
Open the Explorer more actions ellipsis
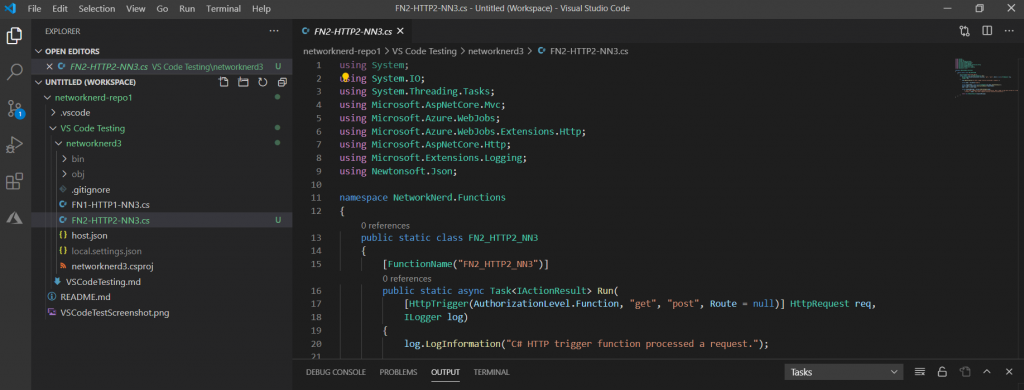point(274,31)
